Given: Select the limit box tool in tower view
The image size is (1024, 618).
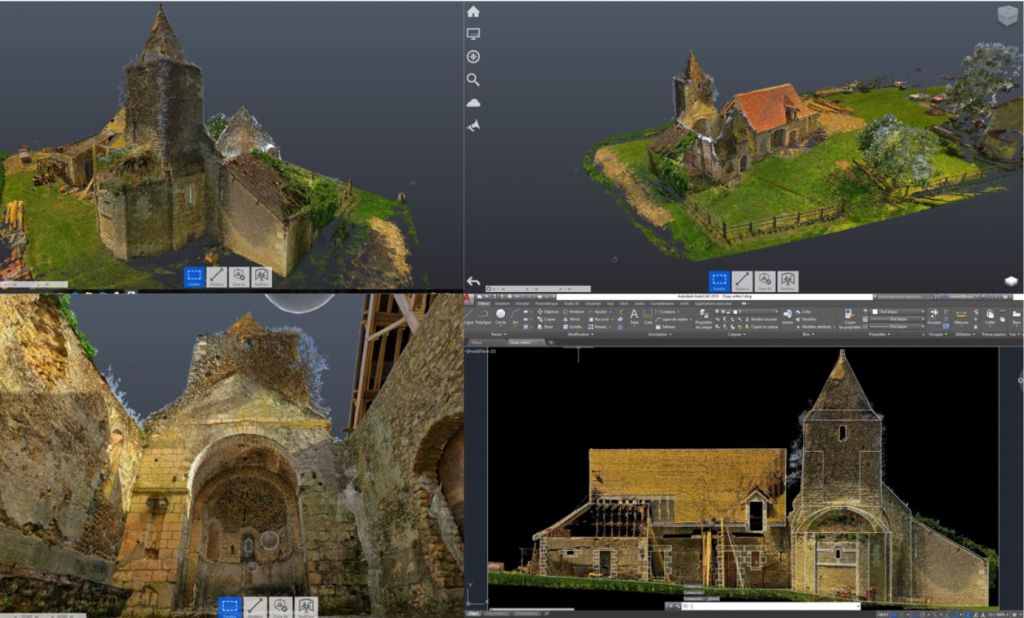Looking at the screenshot, I should click(239, 277).
